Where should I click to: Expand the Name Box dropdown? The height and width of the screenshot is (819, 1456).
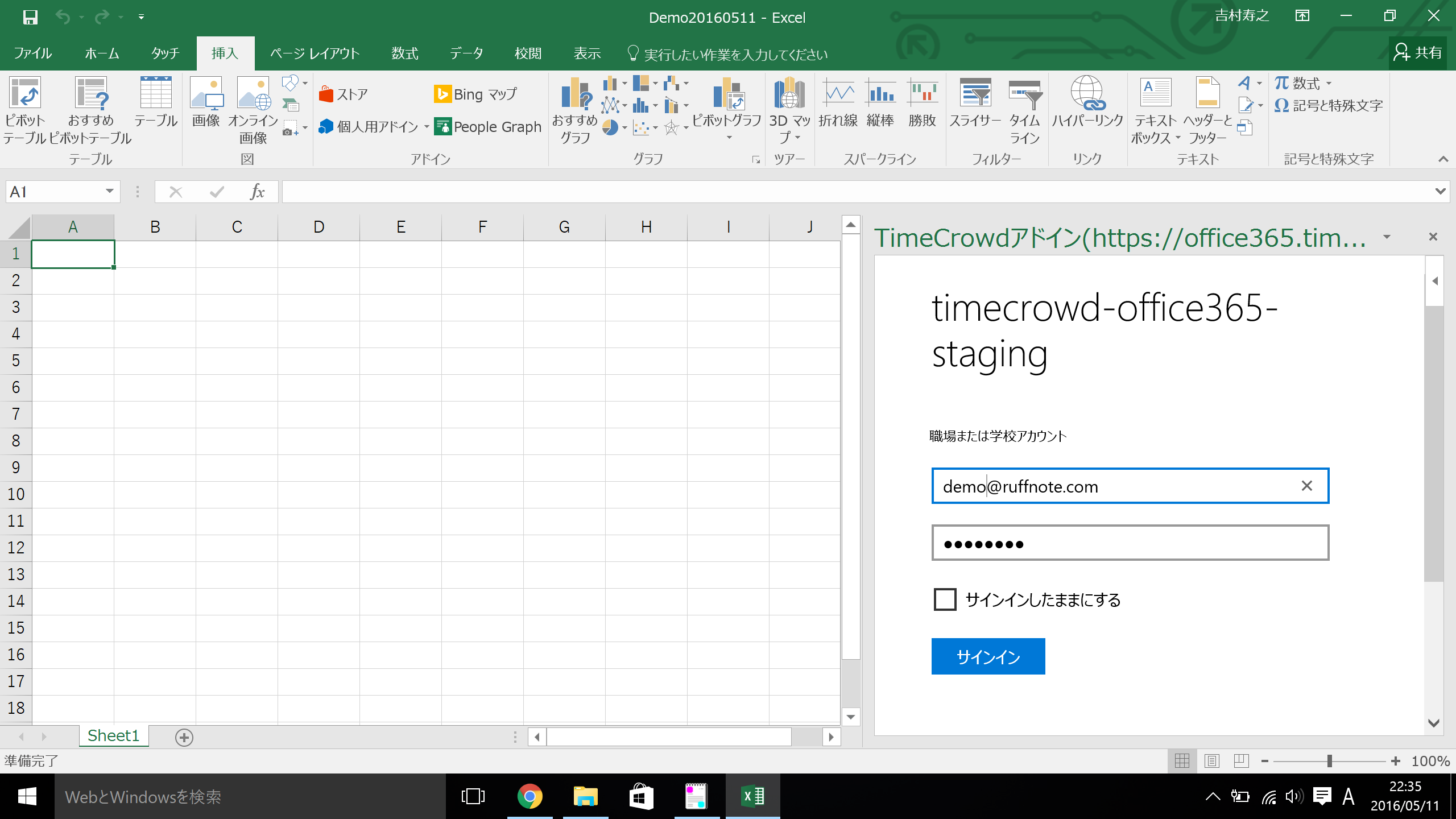110,192
